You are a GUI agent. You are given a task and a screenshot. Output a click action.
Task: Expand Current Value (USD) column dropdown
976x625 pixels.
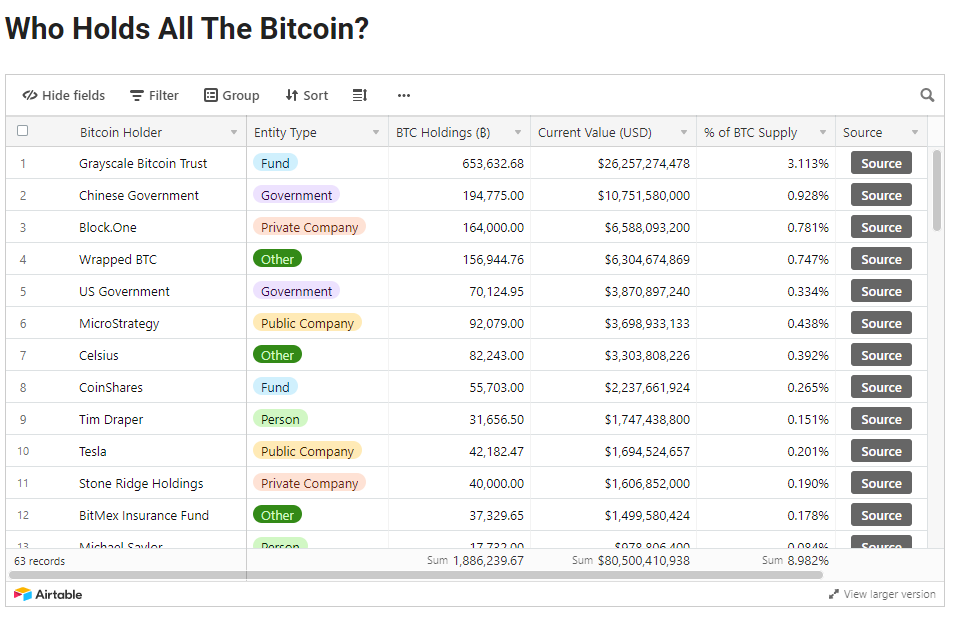click(x=684, y=133)
